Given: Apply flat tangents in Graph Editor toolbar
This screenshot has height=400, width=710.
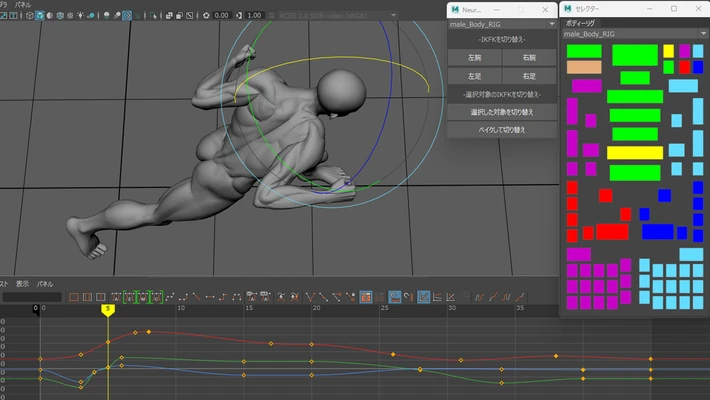Looking at the screenshot, I should [210, 297].
